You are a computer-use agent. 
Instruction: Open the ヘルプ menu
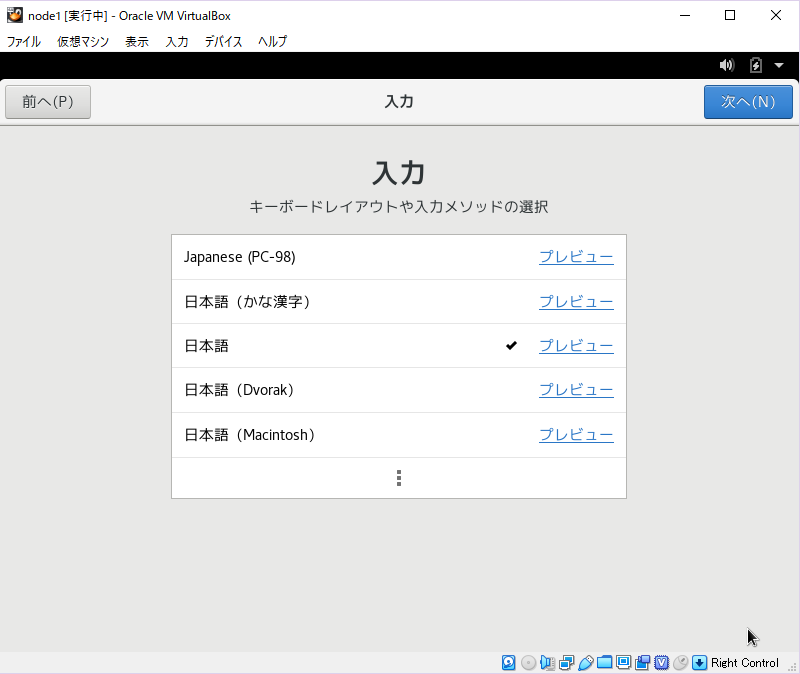(x=272, y=41)
